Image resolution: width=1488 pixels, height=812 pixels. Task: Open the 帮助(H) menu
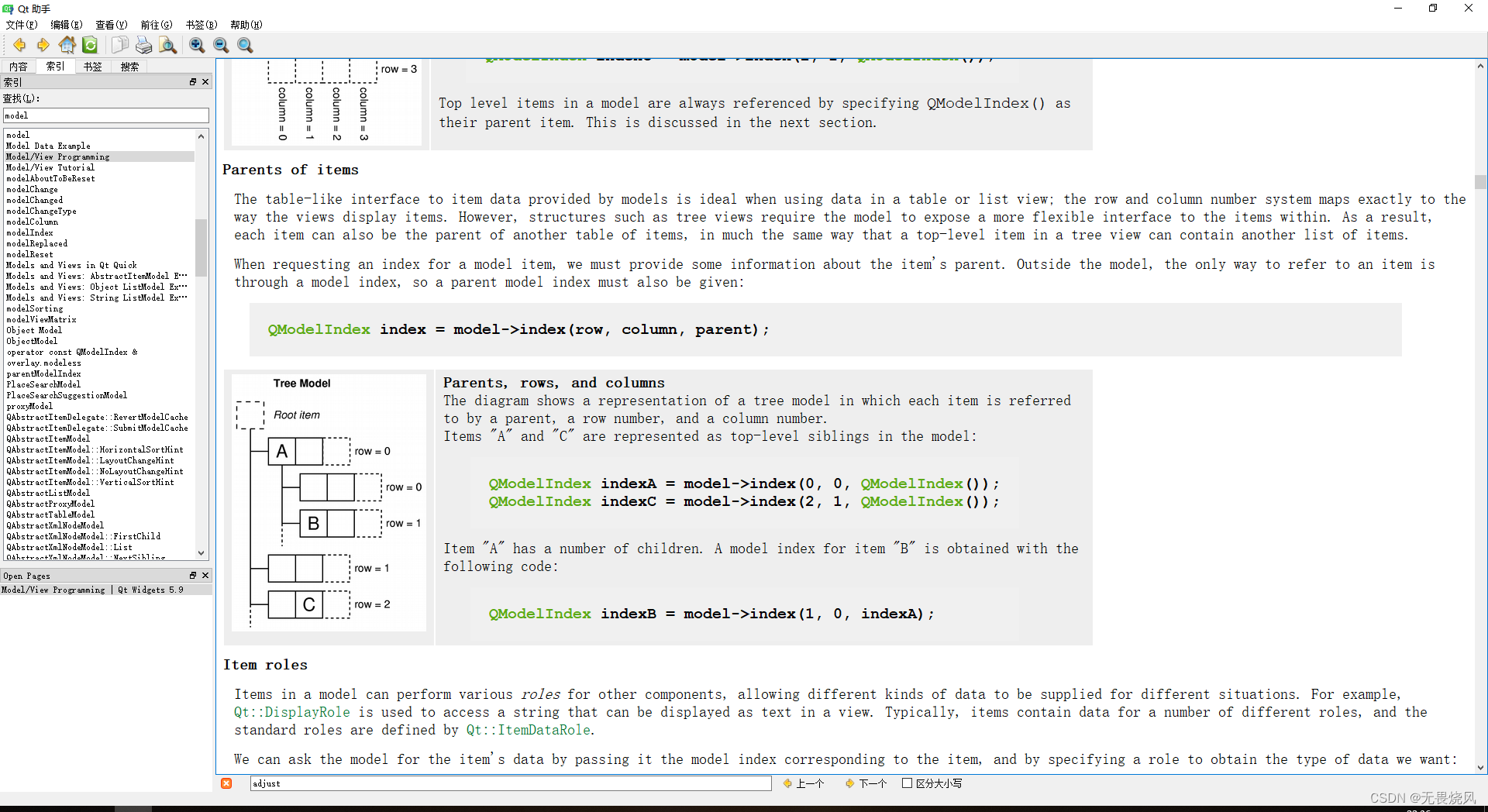coord(246,25)
